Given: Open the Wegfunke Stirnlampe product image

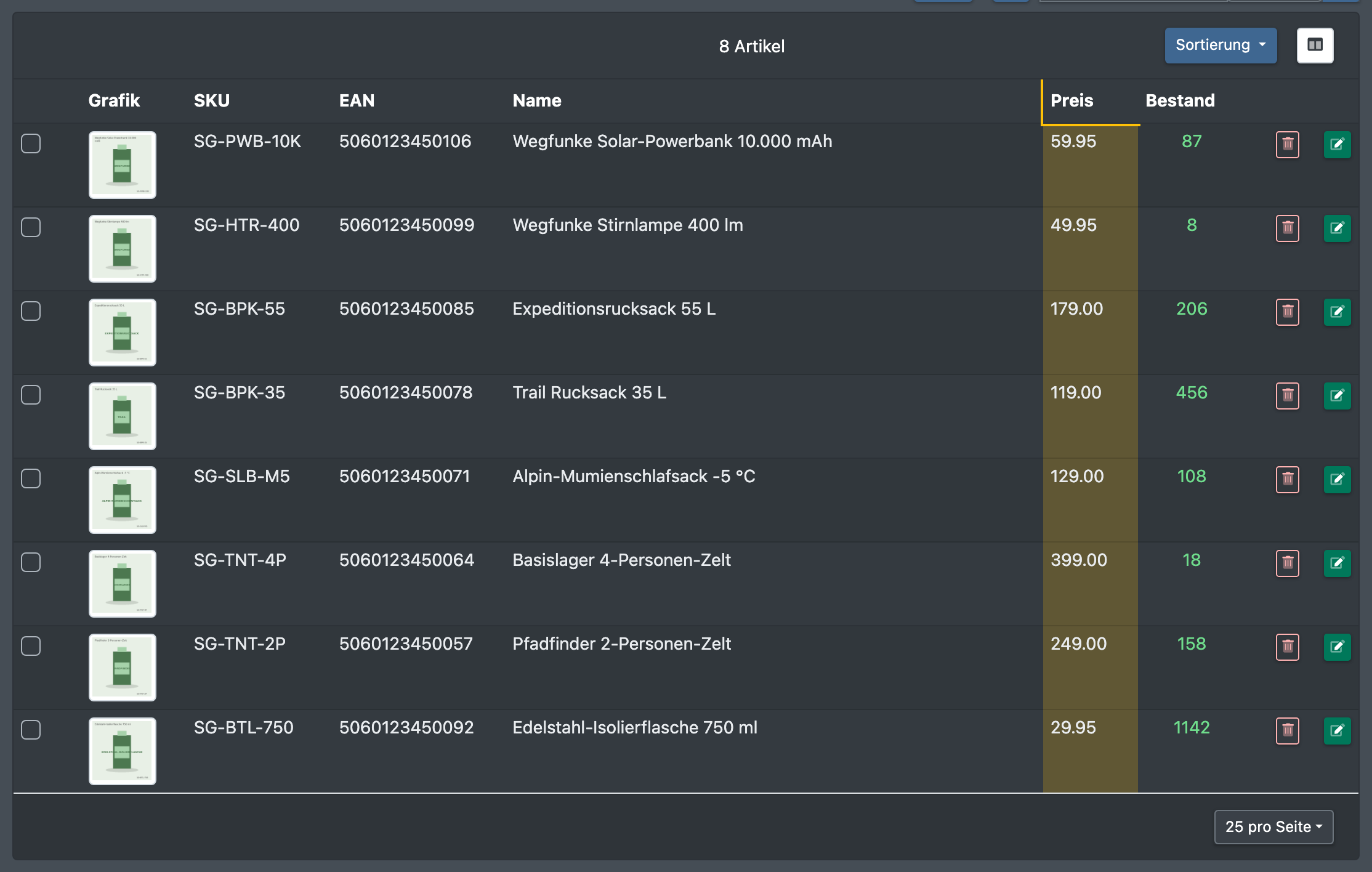Looking at the screenshot, I should [x=123, y=249].
